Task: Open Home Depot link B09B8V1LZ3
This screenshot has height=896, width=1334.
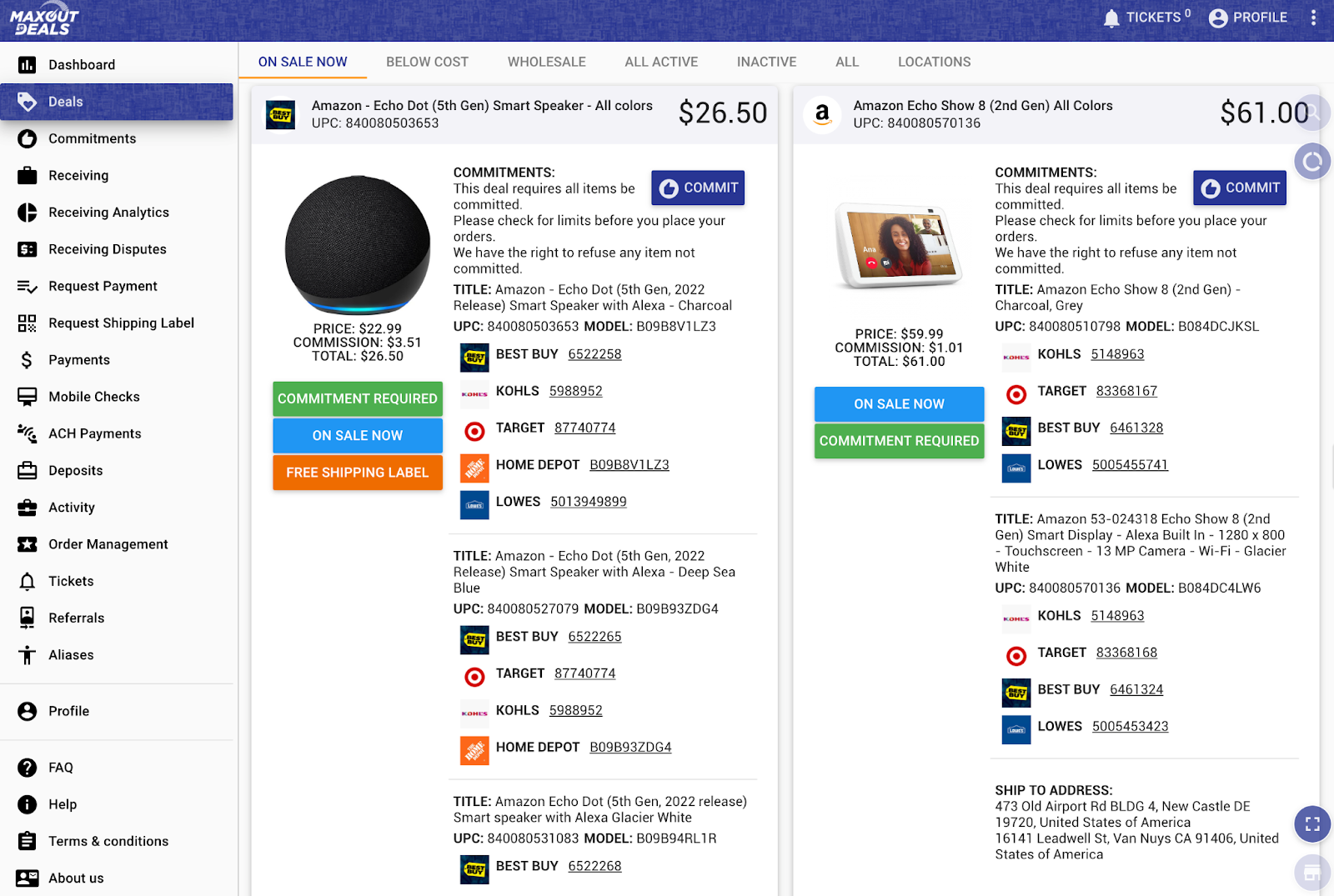Action: click(629, 465)
